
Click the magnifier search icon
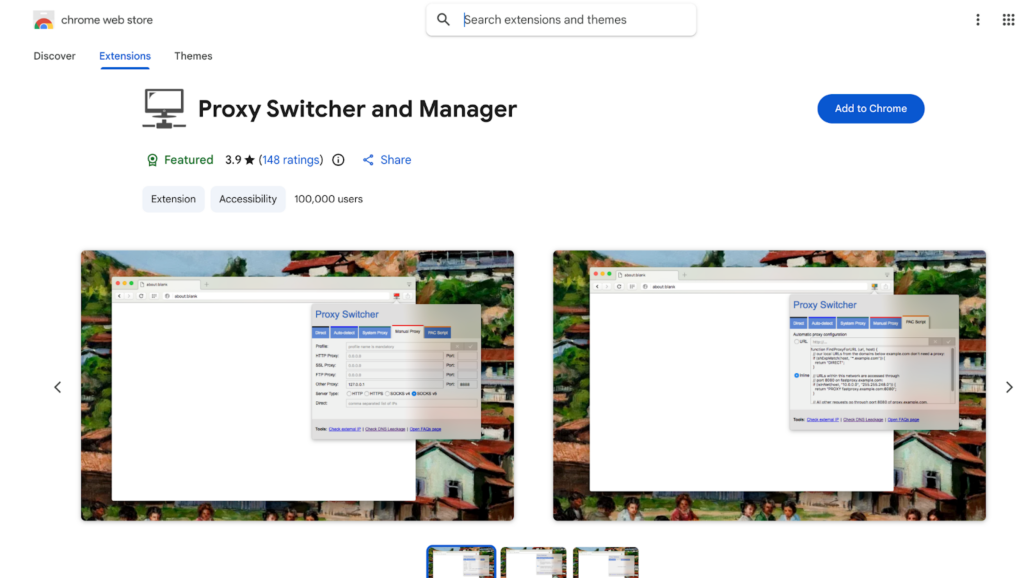[x=444, y=20]
